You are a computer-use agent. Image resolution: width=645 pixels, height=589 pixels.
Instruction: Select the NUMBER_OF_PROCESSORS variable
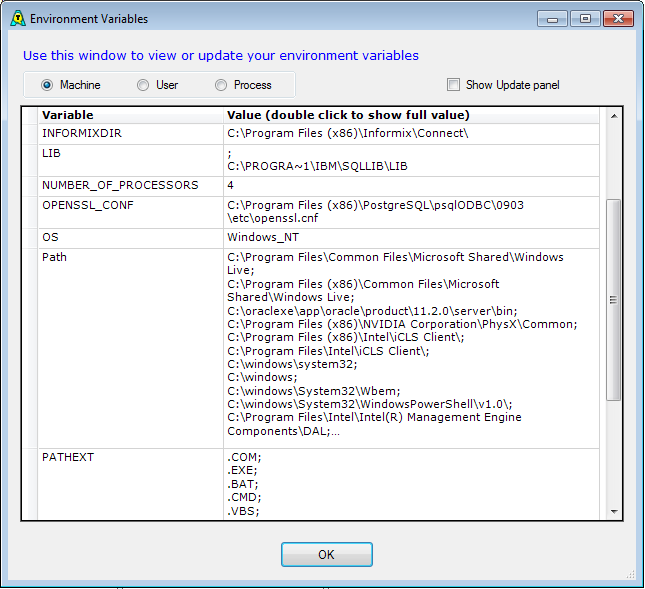point(120,186)
